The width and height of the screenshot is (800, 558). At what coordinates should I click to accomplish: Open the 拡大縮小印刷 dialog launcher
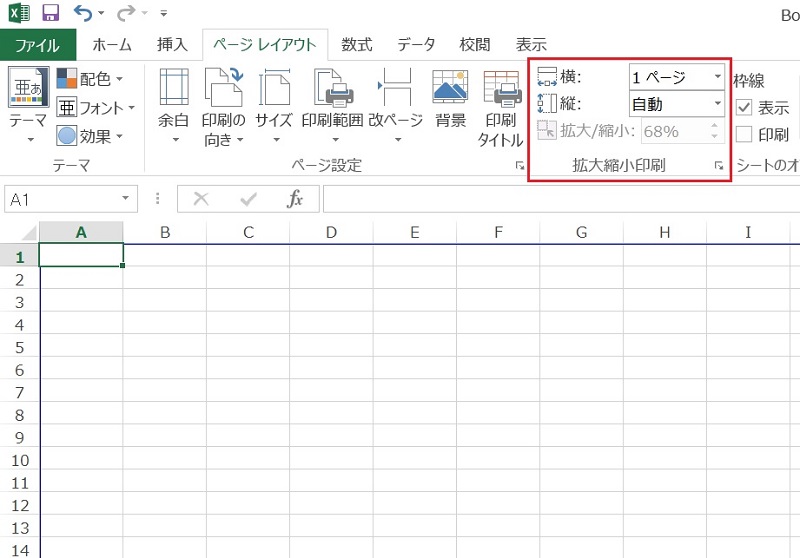click(x=719, y=166)
